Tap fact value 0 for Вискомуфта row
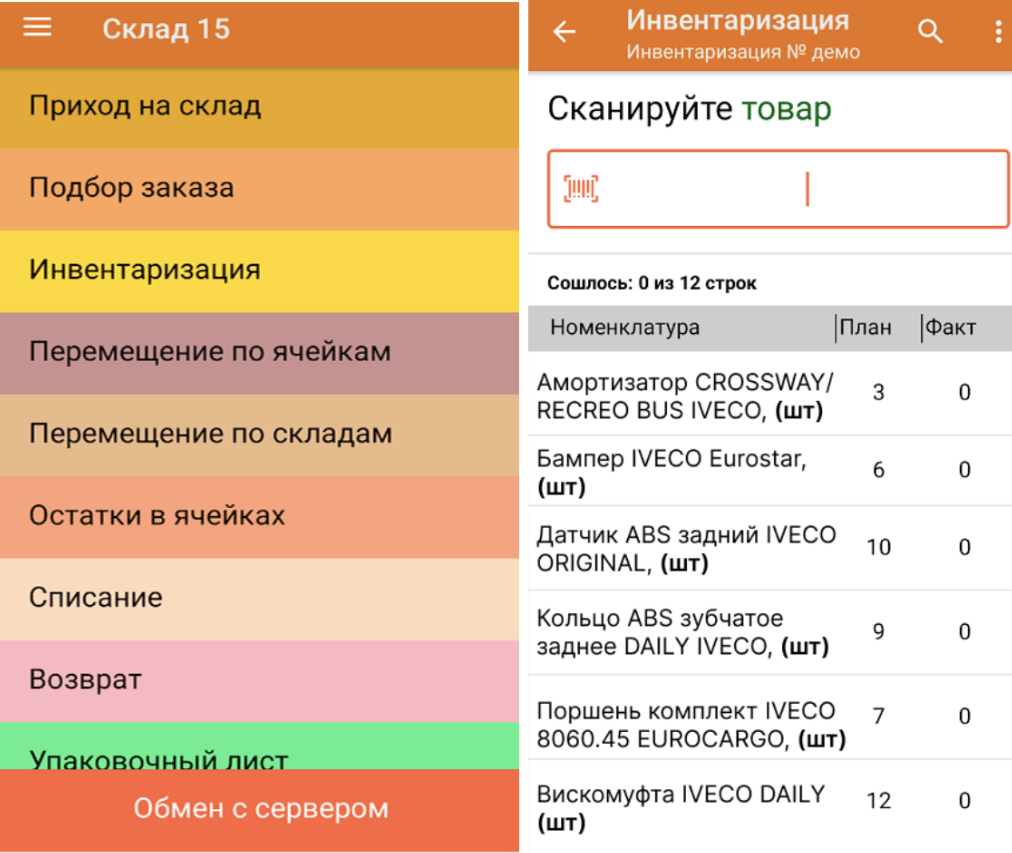 (x=964, y=801)
